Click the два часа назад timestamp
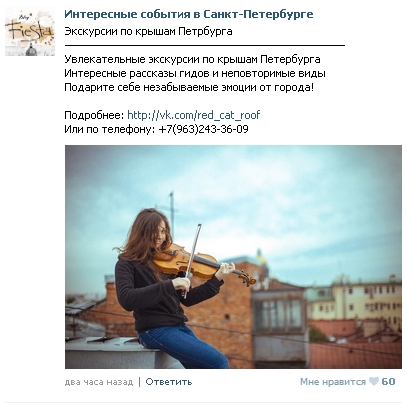Viewport: 407px width, 407px height. pyautogui.click(x=99, y=382)
